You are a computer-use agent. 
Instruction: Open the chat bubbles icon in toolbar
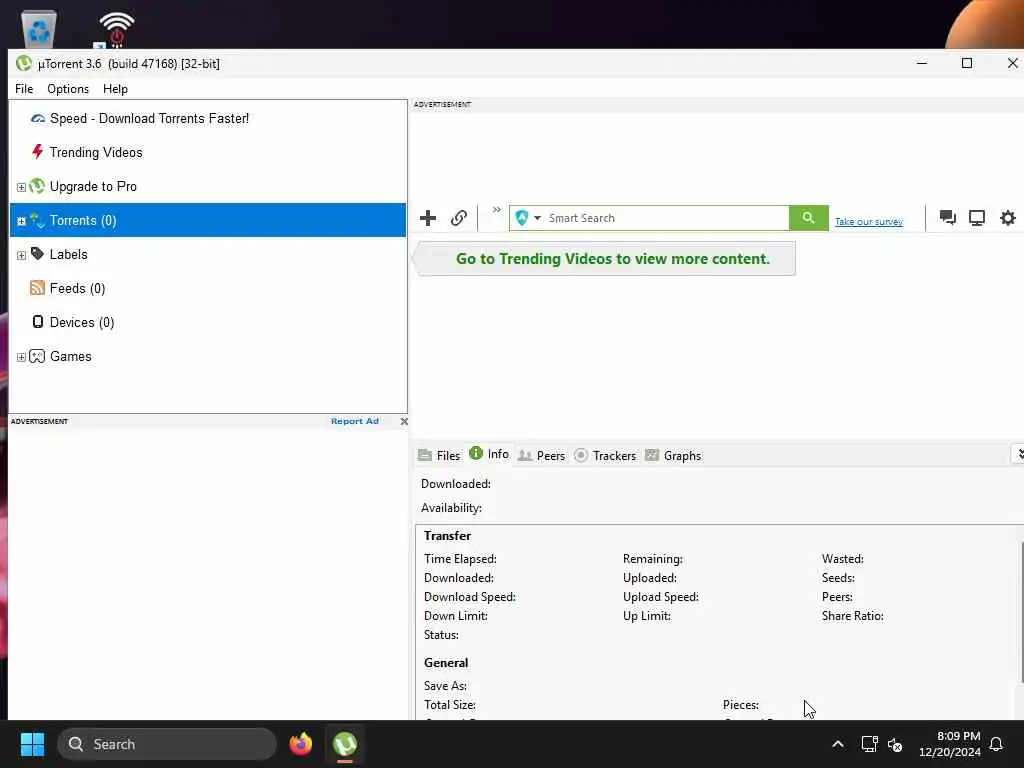pyautogui.click(x=948, y=217)
